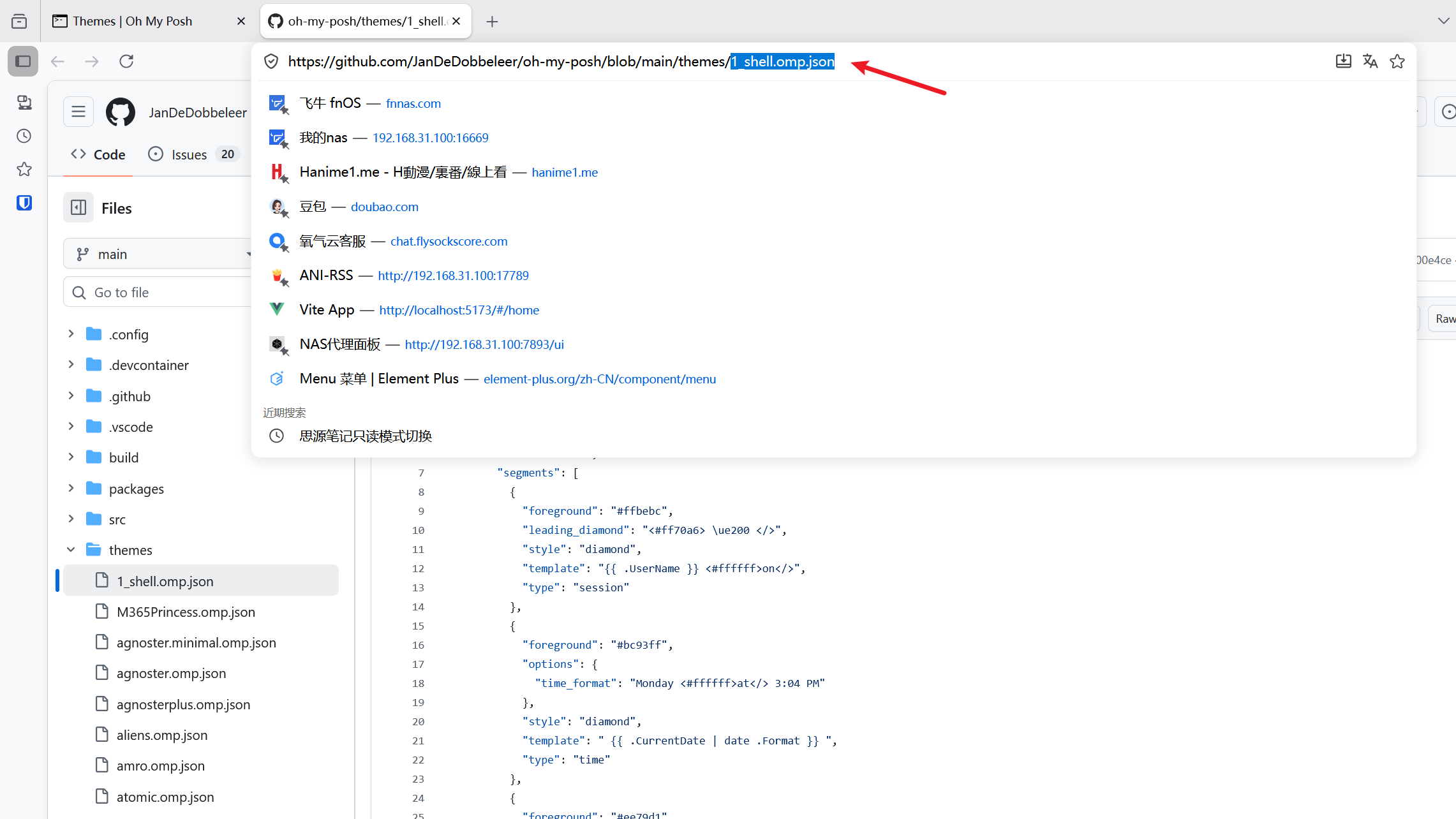
Task: Click the site security shield icon
Action: coord(271,61)
